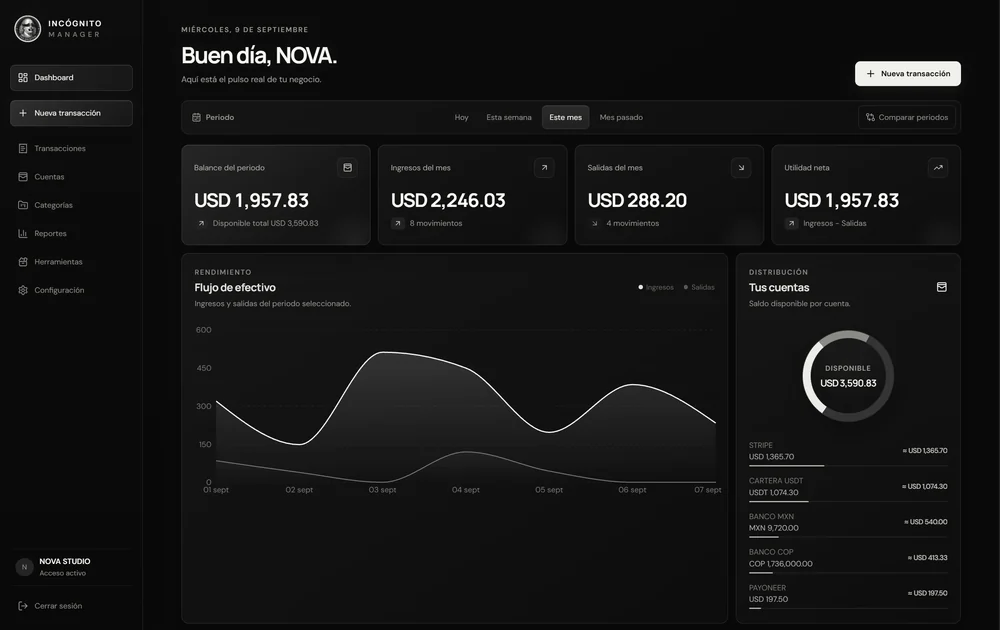Click the Disponible donut chart
Screen dimensions: 1000x630
pyautogui.click(x=848, y=376)
